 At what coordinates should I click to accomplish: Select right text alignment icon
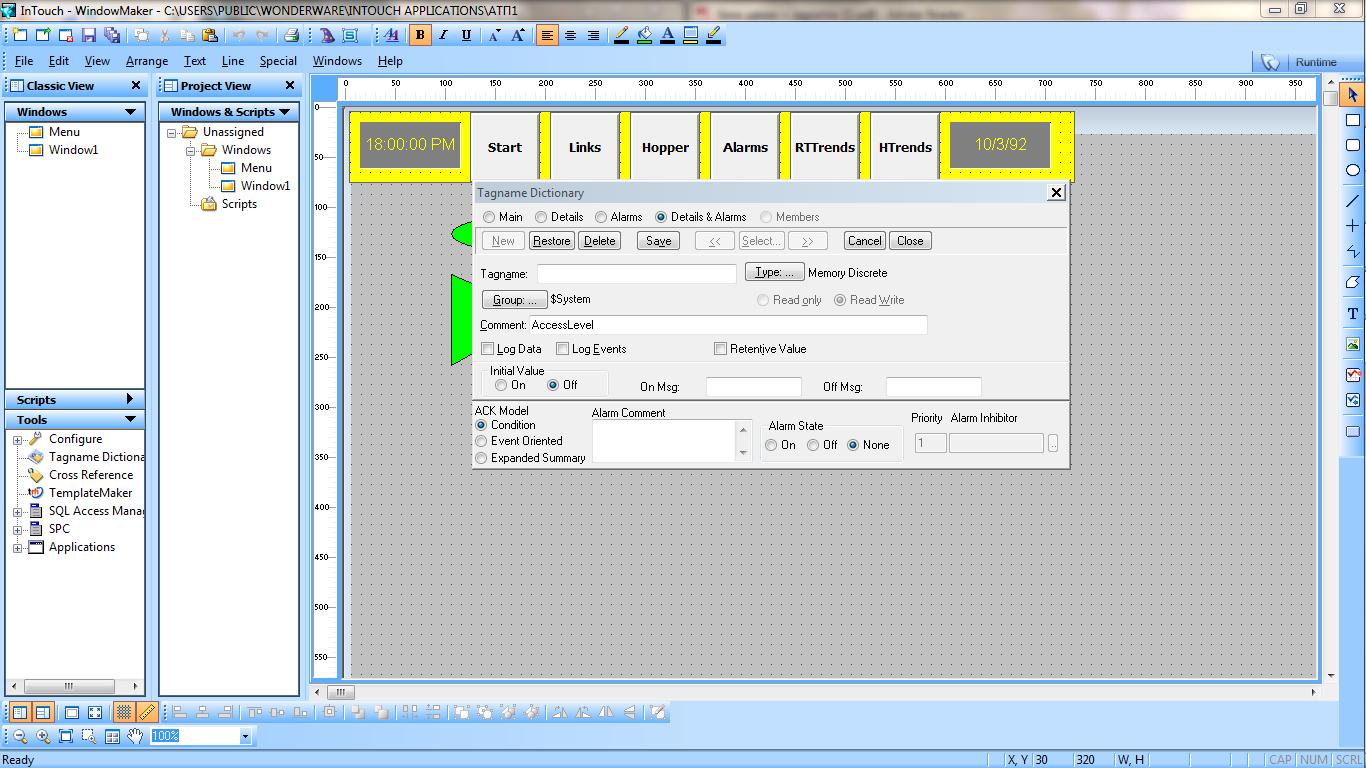point(593,35)
